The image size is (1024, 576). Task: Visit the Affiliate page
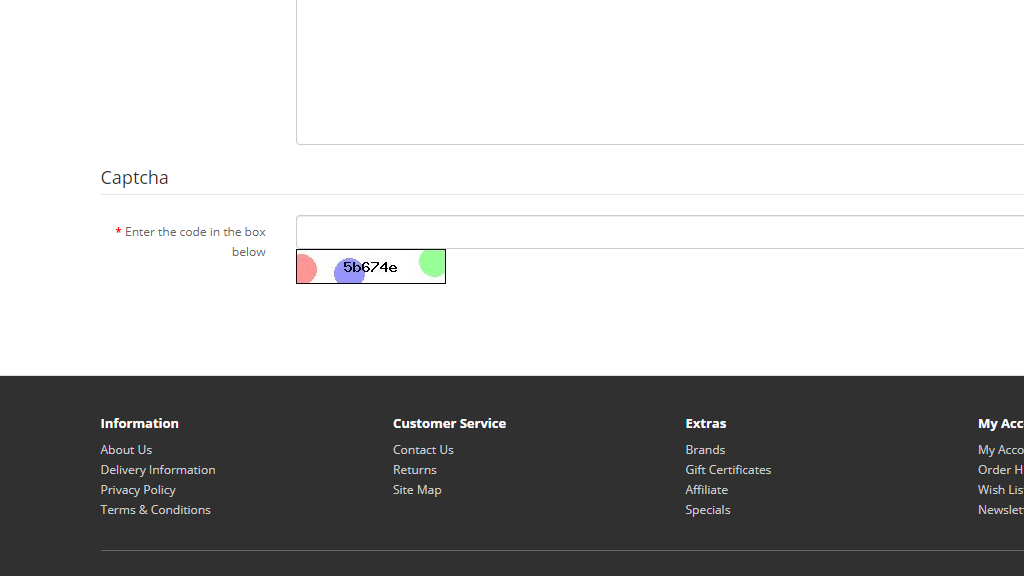[x=706, y=490]
